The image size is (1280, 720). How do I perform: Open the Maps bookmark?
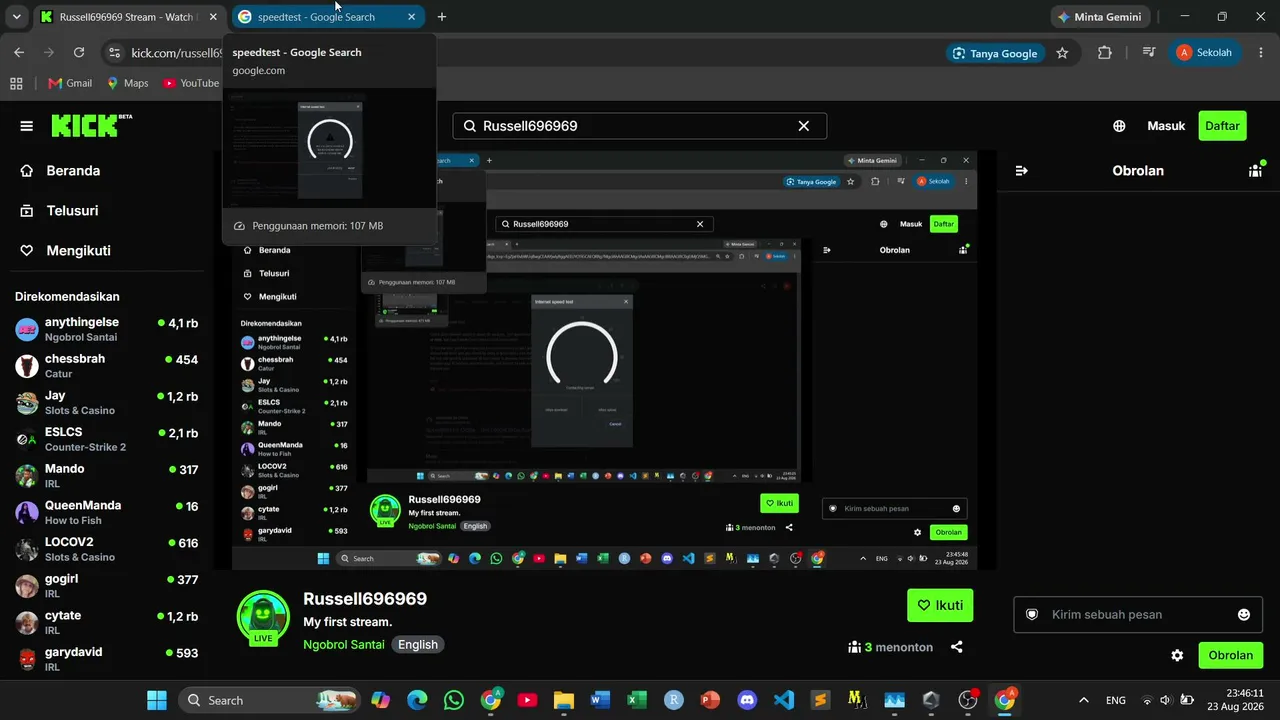[x=127, y=83]
